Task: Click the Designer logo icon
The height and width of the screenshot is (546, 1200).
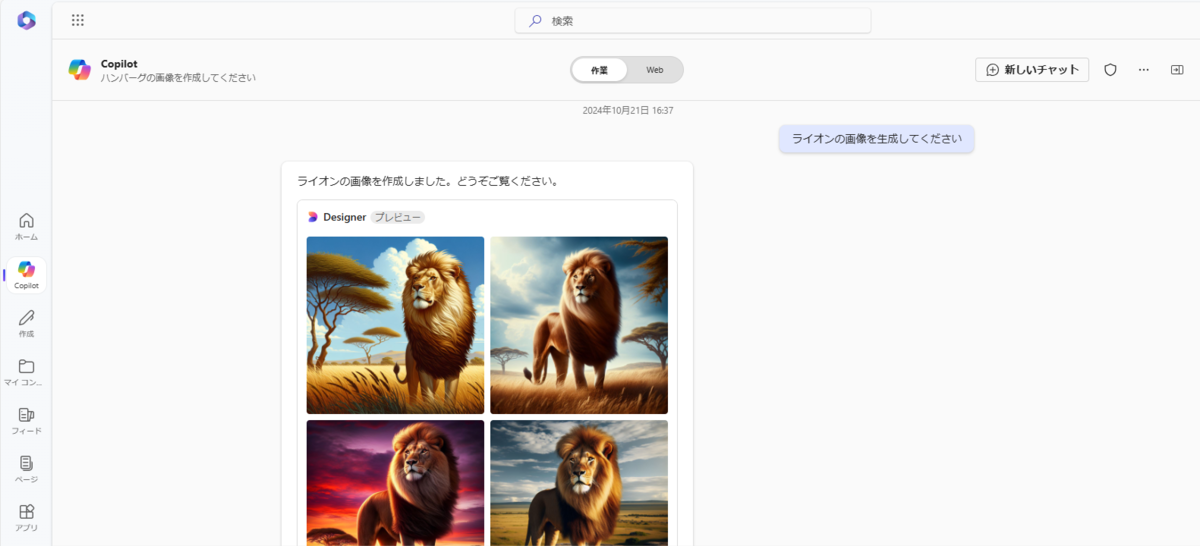Action: (x=312, y=217)
